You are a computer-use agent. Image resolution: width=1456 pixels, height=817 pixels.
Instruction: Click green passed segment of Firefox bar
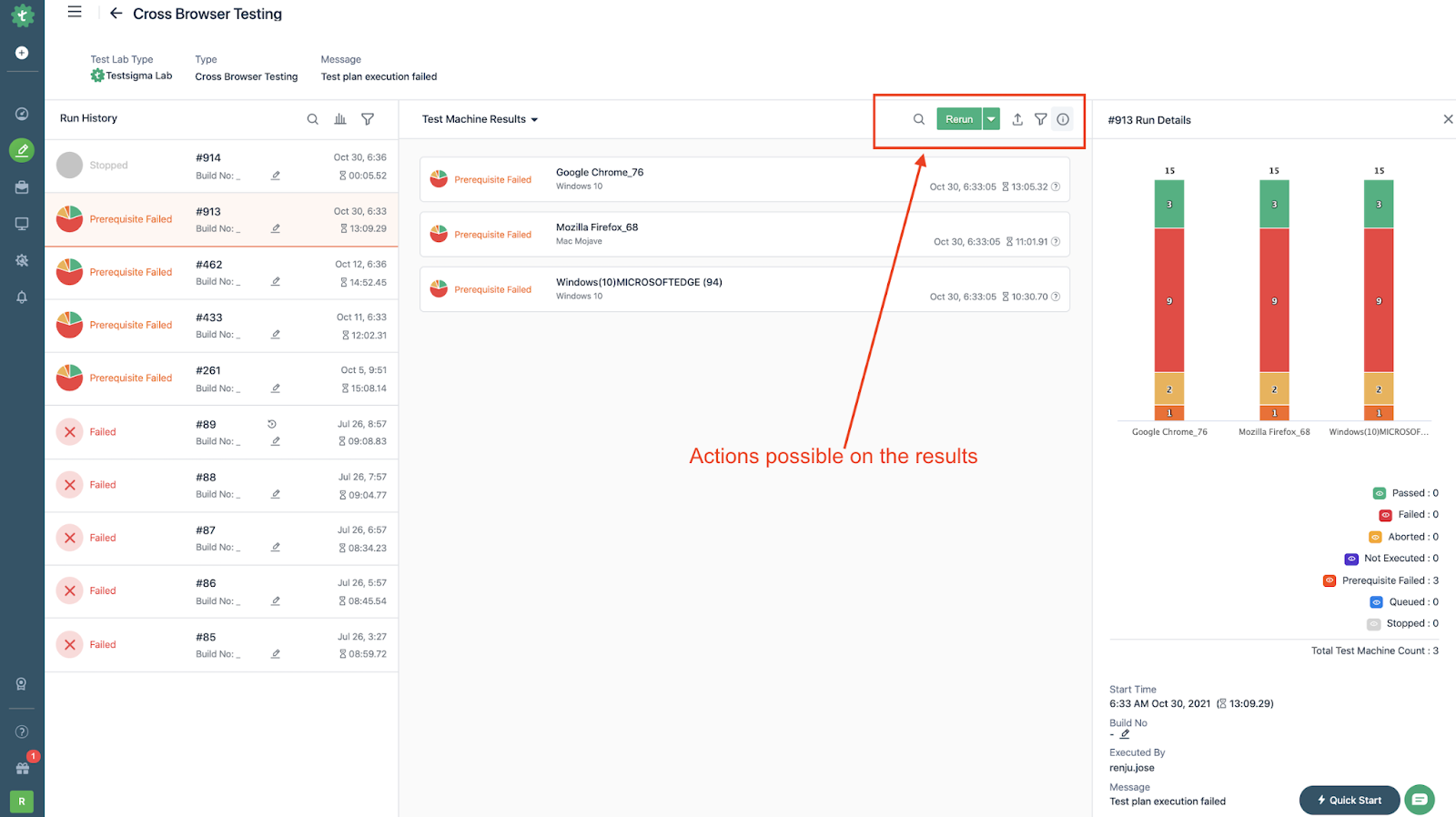click(x=1274, y=204)
